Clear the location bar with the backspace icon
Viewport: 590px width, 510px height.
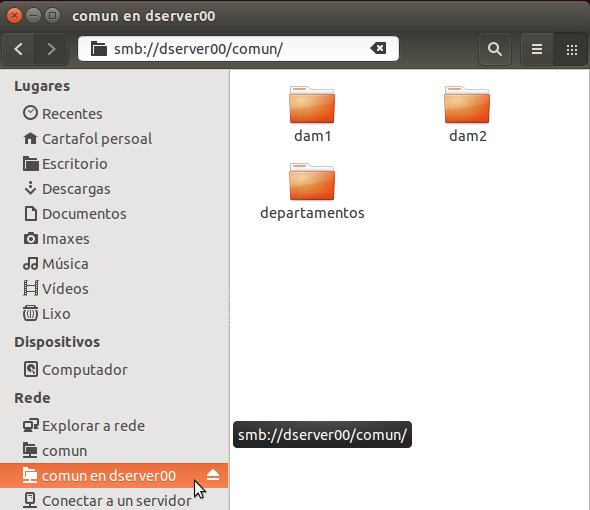click(378, 48)
